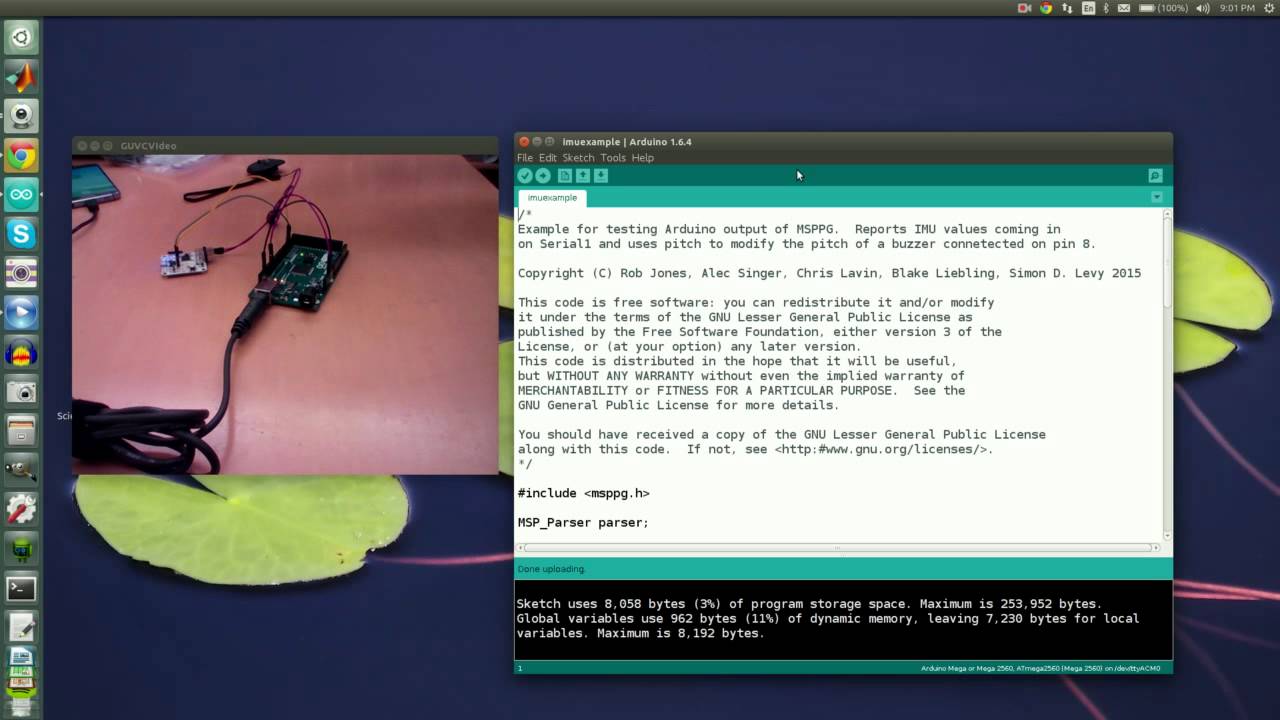Click the gnu.org licenses URL in the comment
This screenshot has width=1280, height=720.
point(883,449)
